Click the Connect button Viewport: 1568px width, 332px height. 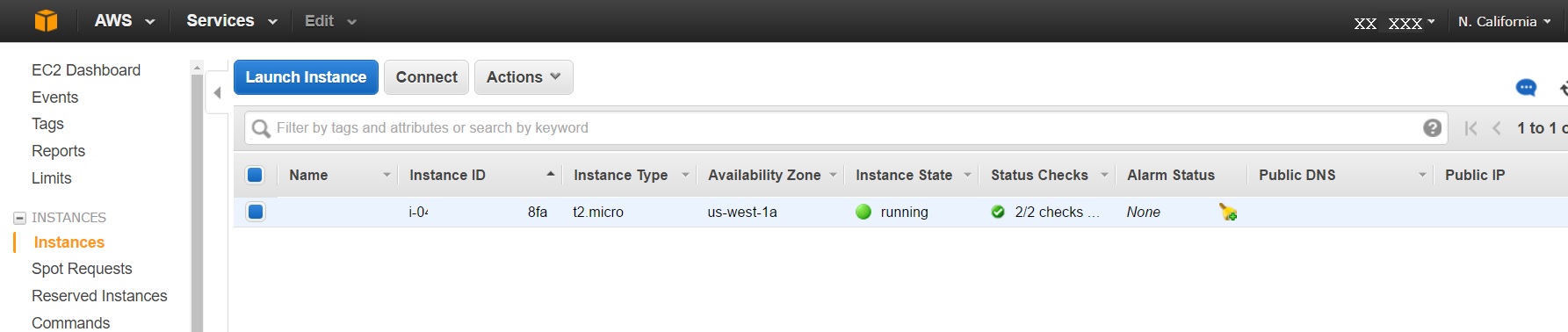(x=426, y=77)
